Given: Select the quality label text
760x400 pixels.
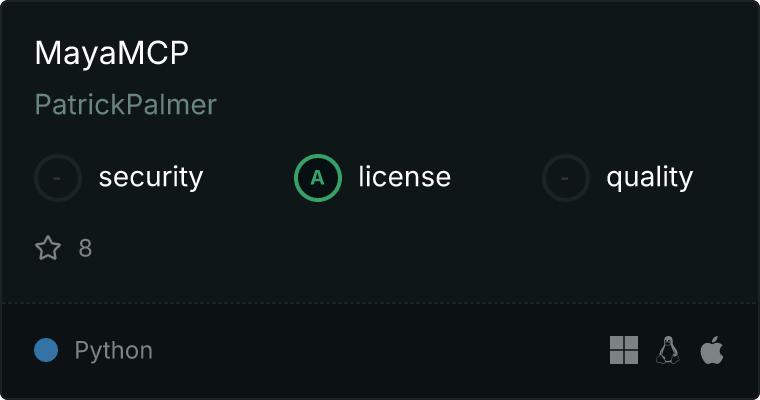Looking at the screenshot, I should [649, 177].
